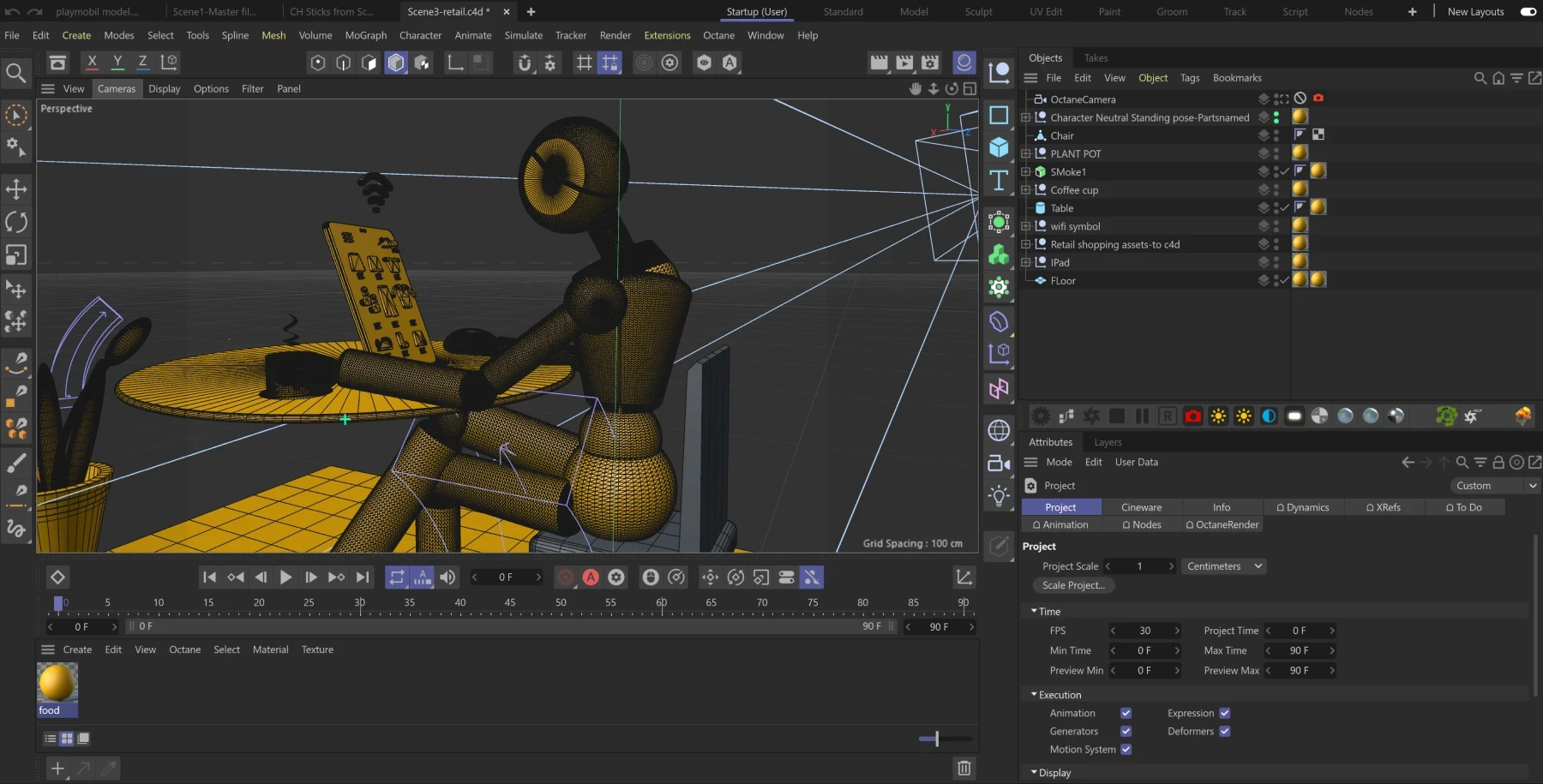Click the Scale Project... button
1543x784 pixels.
pos(1073,585)
